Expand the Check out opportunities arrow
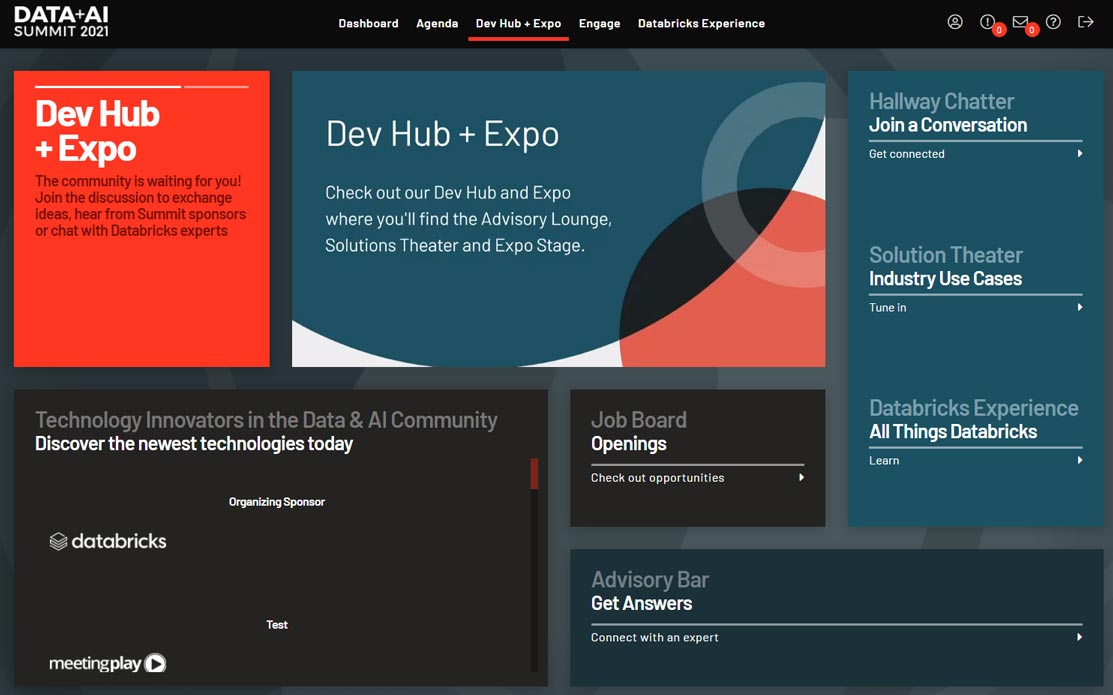 pos(802,478)
